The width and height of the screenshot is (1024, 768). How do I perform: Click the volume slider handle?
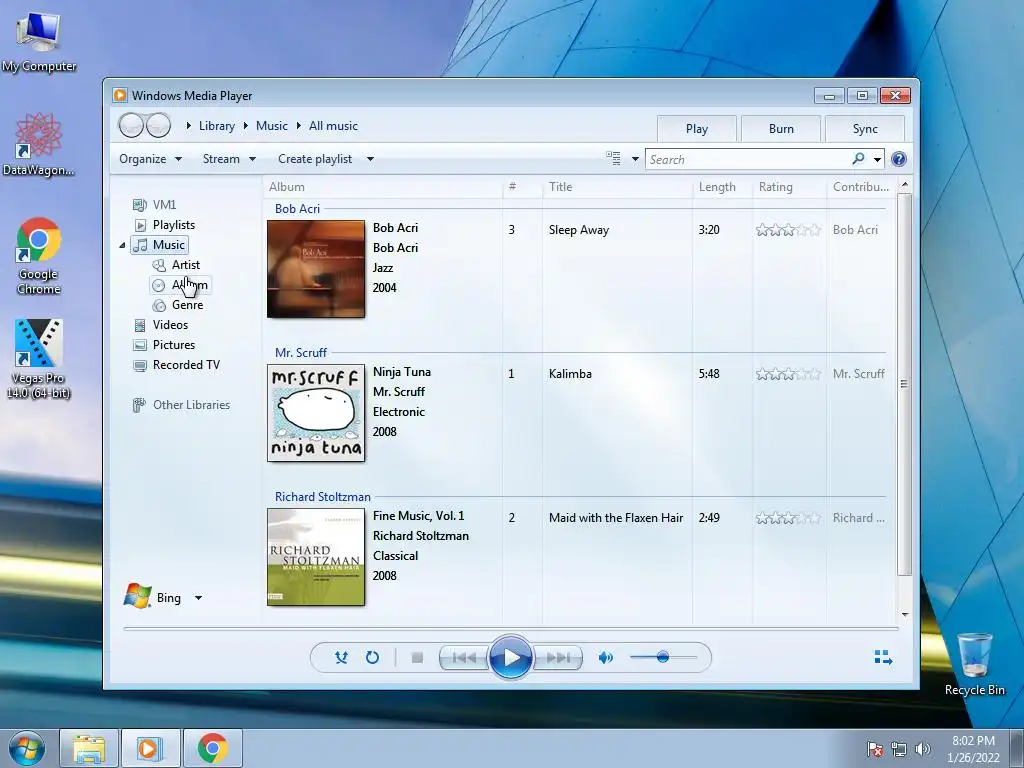662,657
